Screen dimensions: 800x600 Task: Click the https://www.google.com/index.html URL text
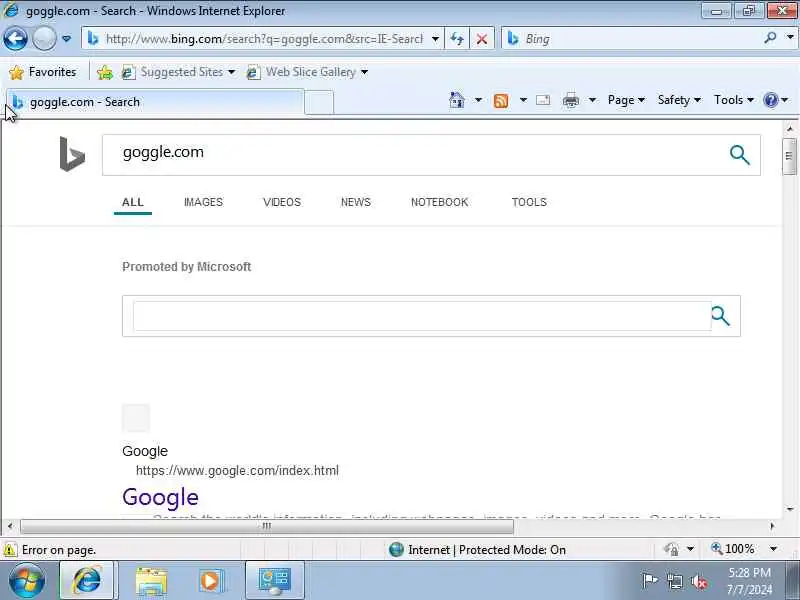237,470
